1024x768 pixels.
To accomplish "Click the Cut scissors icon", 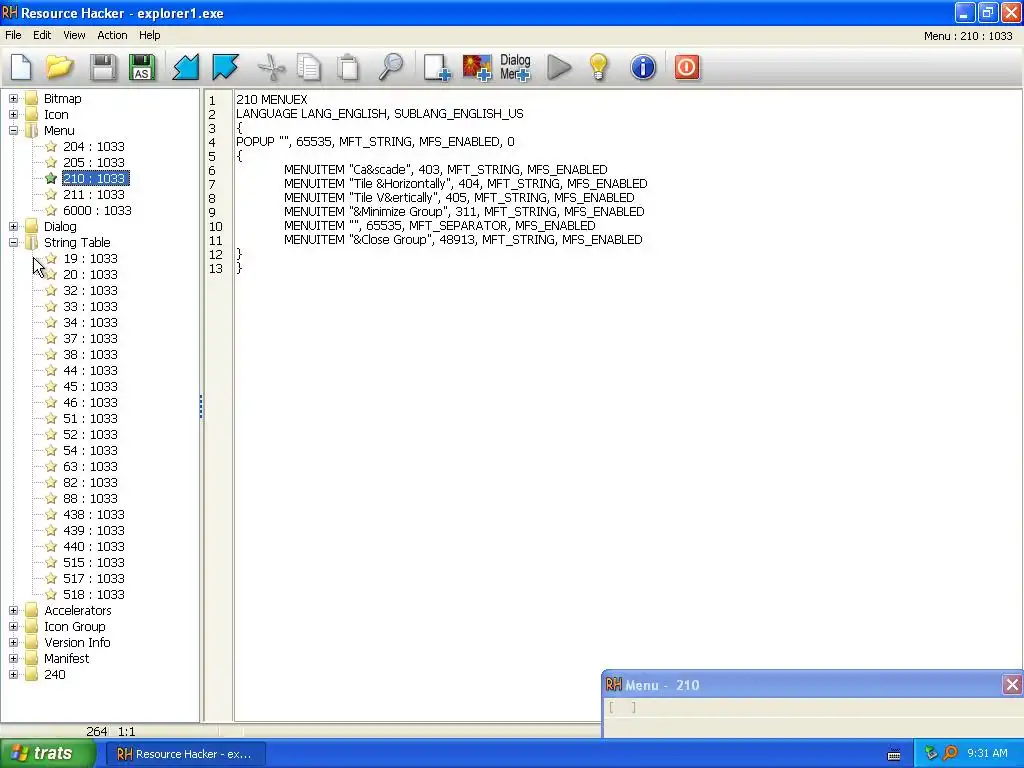I will click(x=271, y=67).
